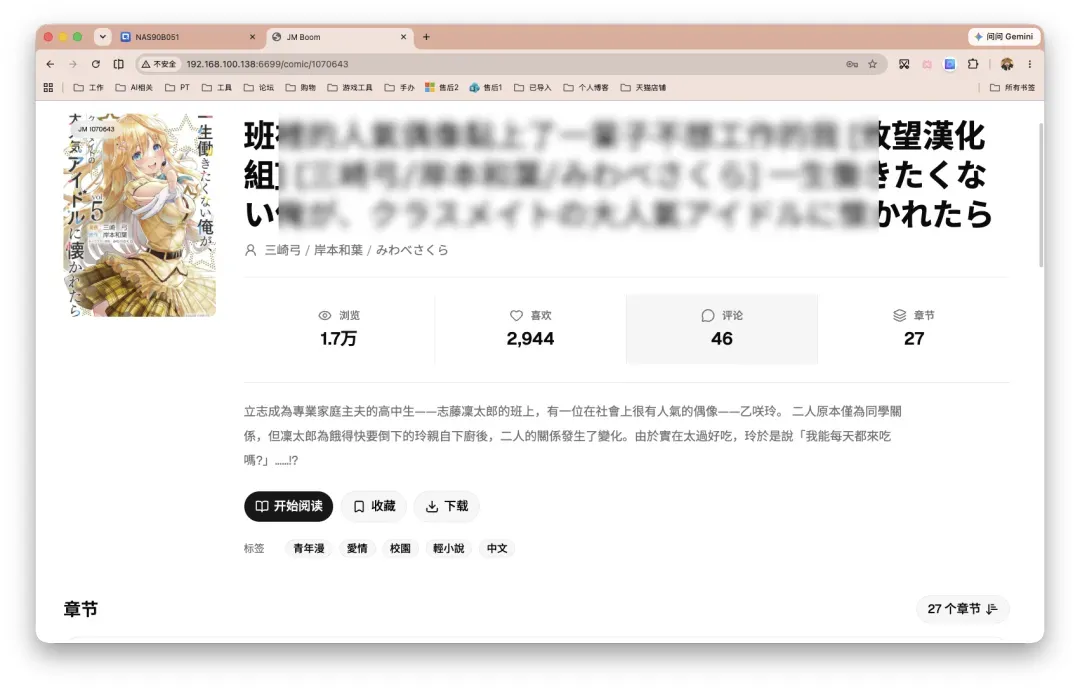Close the NAS90B051 tab

point(252,37)
